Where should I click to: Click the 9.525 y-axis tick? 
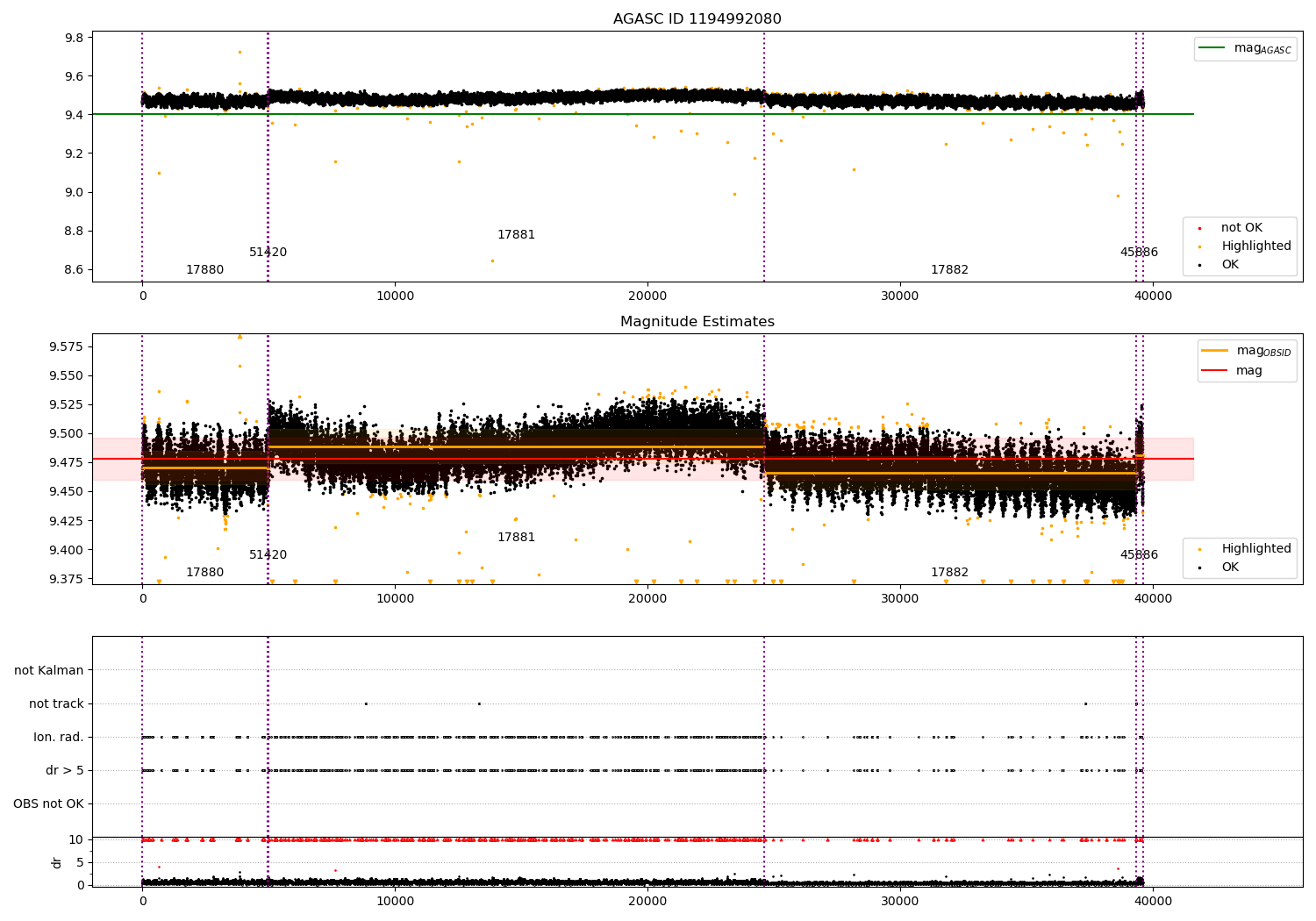[x=67, y=404]
